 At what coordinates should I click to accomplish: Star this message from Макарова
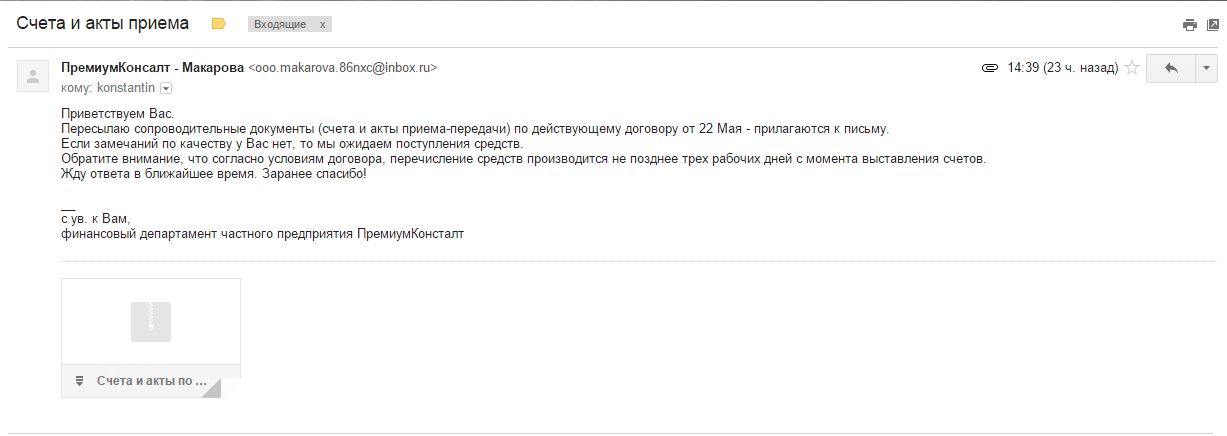(x=1132, y=68)
